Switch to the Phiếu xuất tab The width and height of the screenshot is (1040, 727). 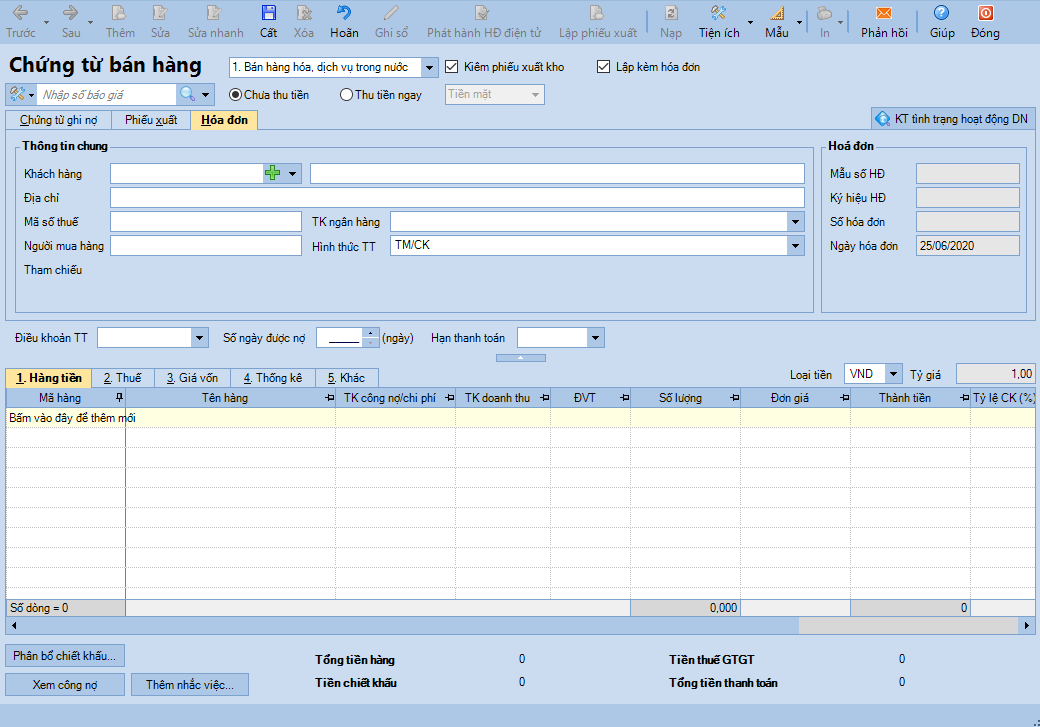click(151, 120)
